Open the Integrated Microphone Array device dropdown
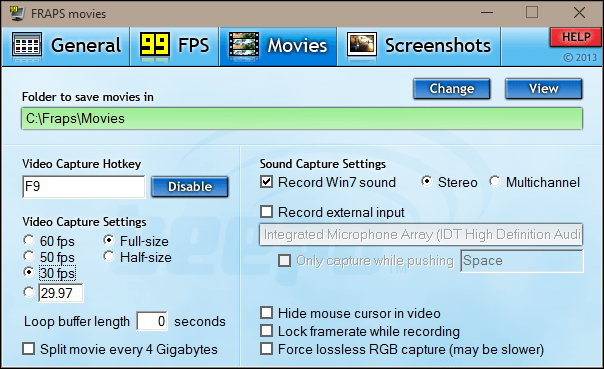 [421, 235]
